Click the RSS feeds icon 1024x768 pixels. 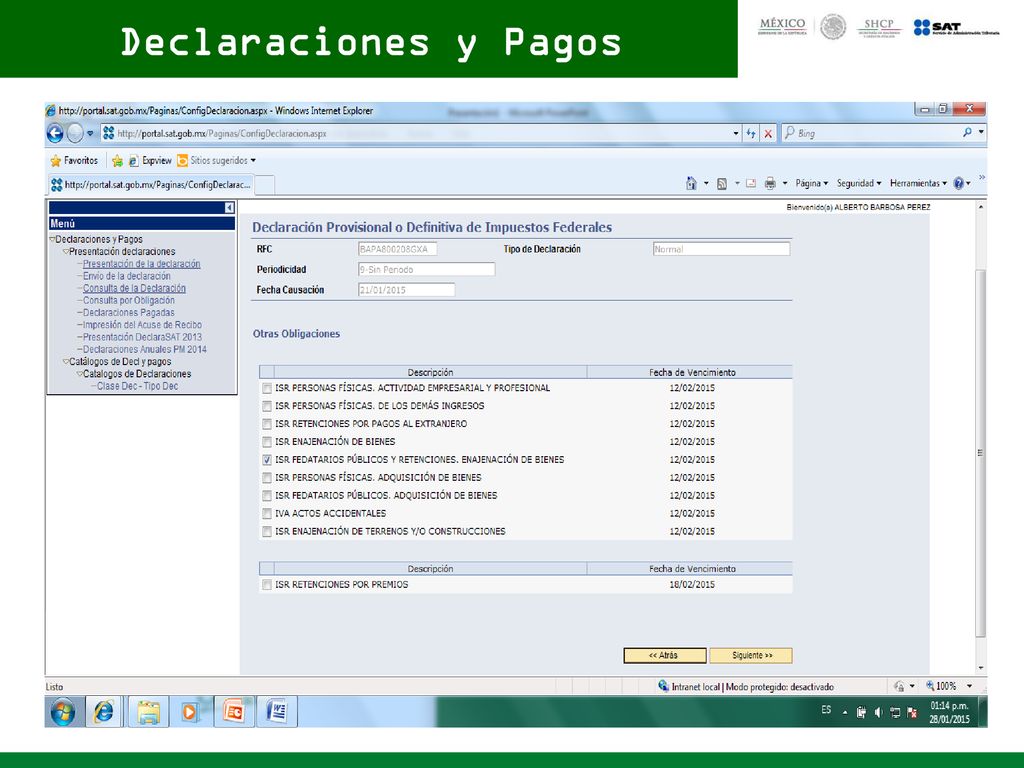[x=722, y=184]
